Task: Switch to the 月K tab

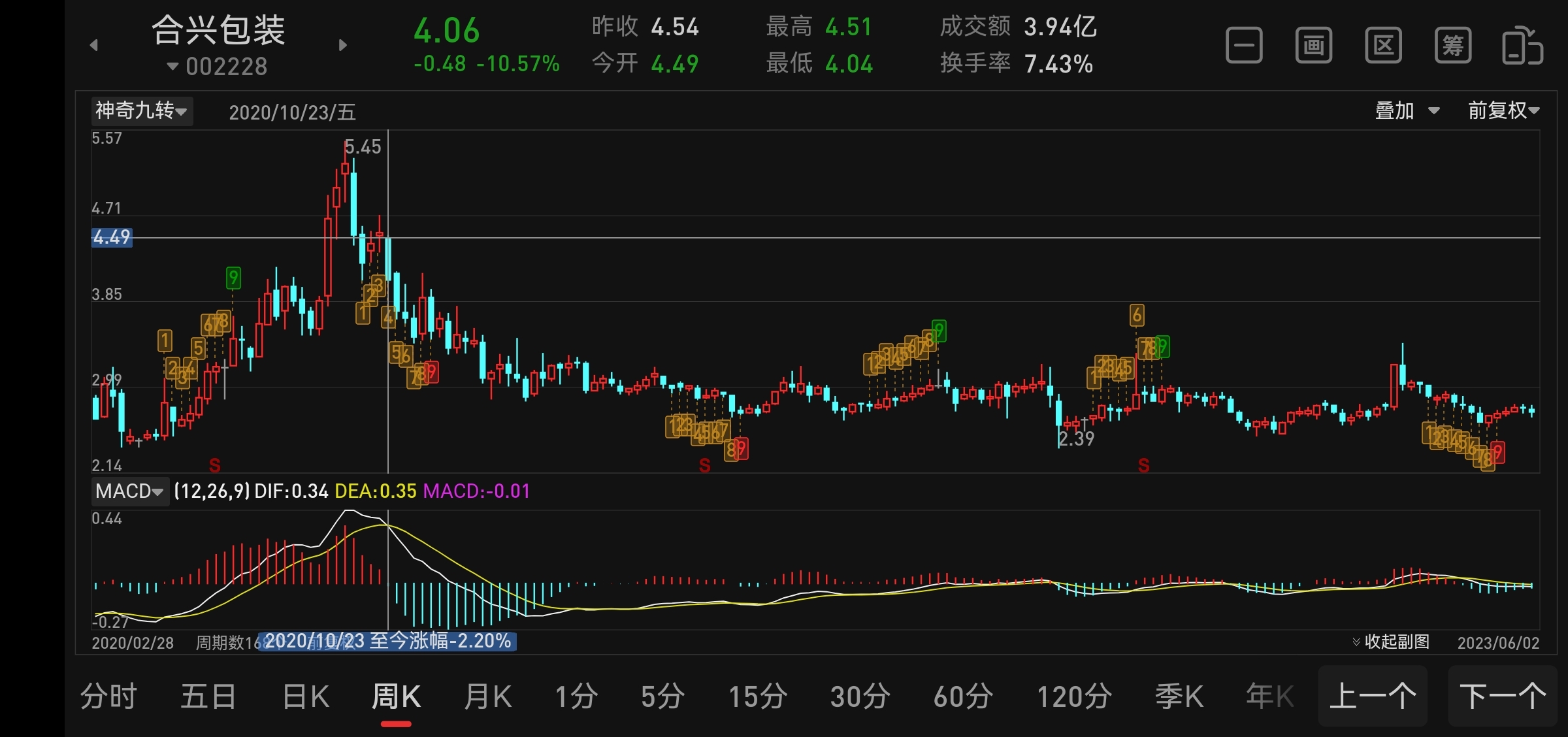Action: pos(487,696)
